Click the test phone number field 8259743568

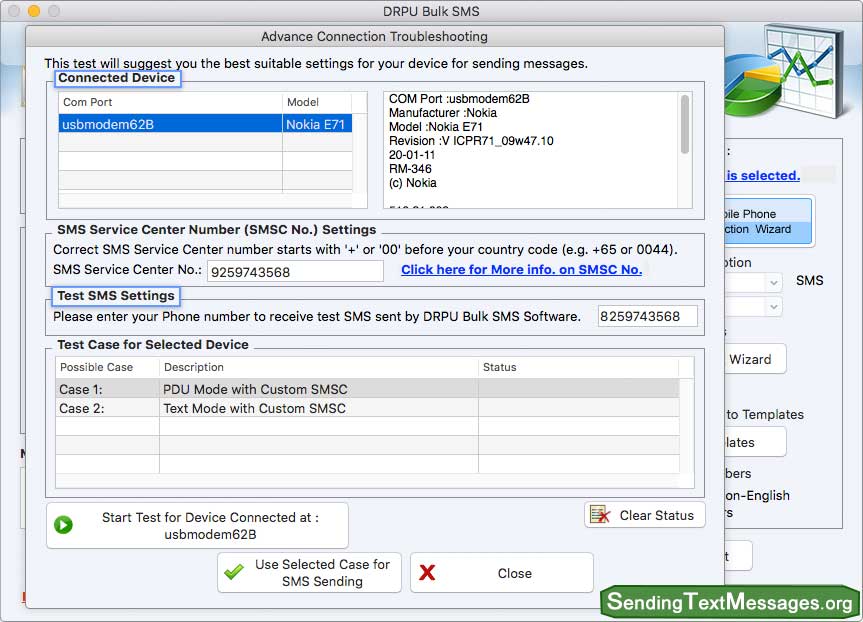pyautogui.click(x=648, y=317)
